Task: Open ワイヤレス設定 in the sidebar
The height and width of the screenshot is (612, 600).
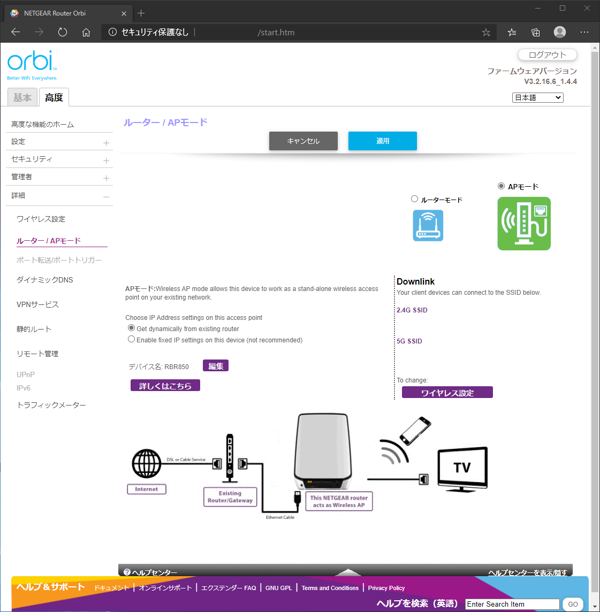Action: (x=41, y=219)
